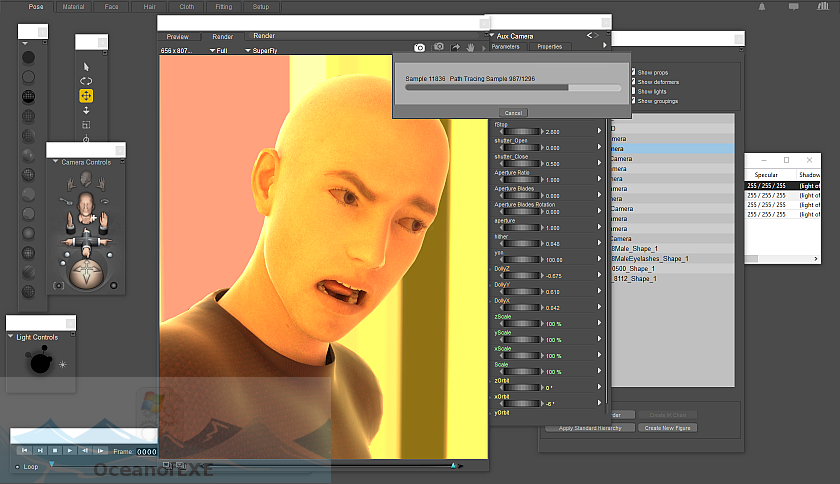Toggle the Show props checkbox

pos(634,72)
